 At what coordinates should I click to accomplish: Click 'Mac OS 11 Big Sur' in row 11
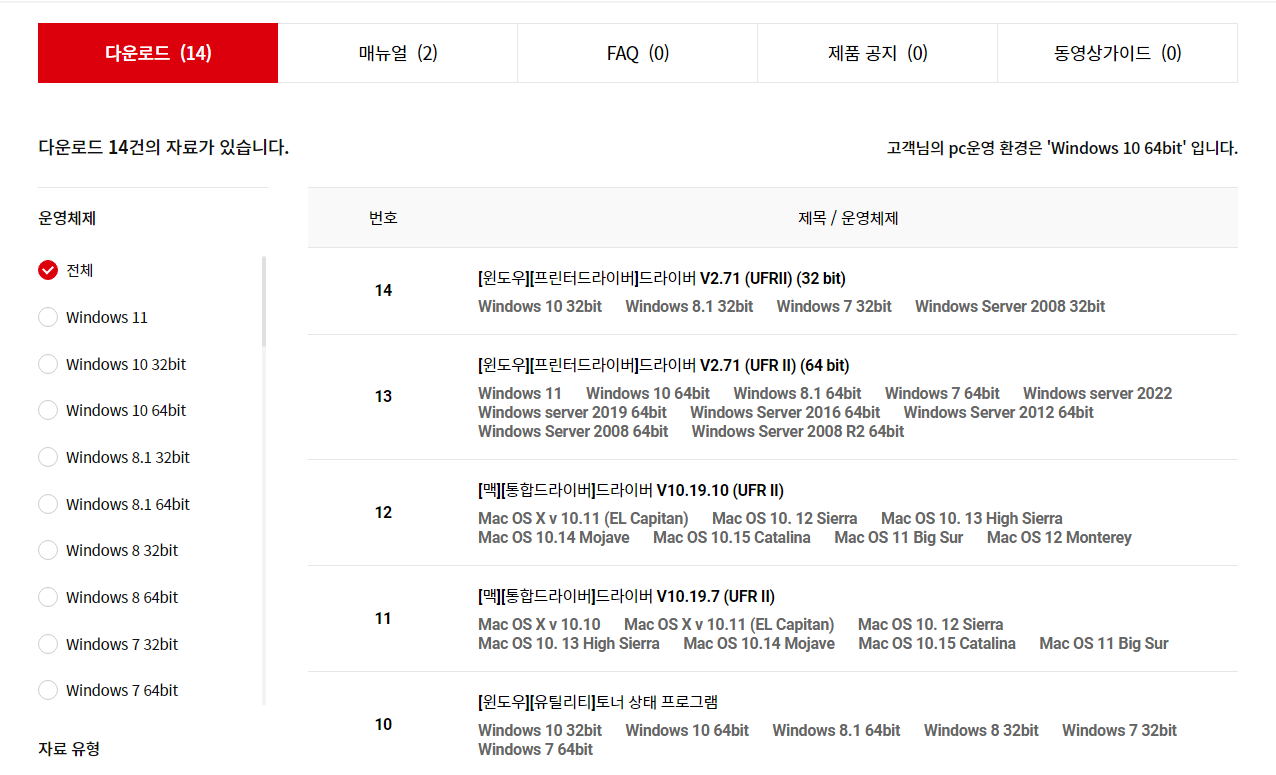1104,643
